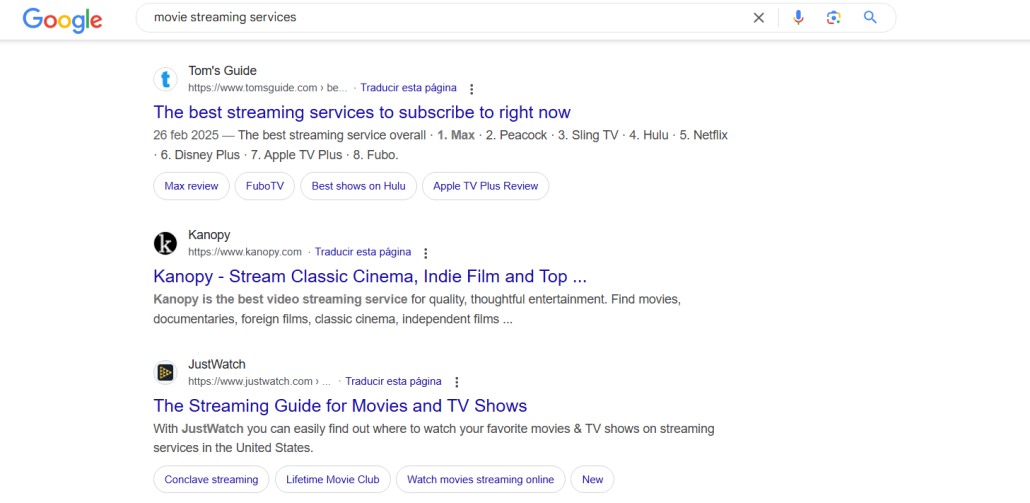This screenshot has width=1030, height=503.
Task: Select the Lifetime Movie Club chip
Action: tap(332, 479)
